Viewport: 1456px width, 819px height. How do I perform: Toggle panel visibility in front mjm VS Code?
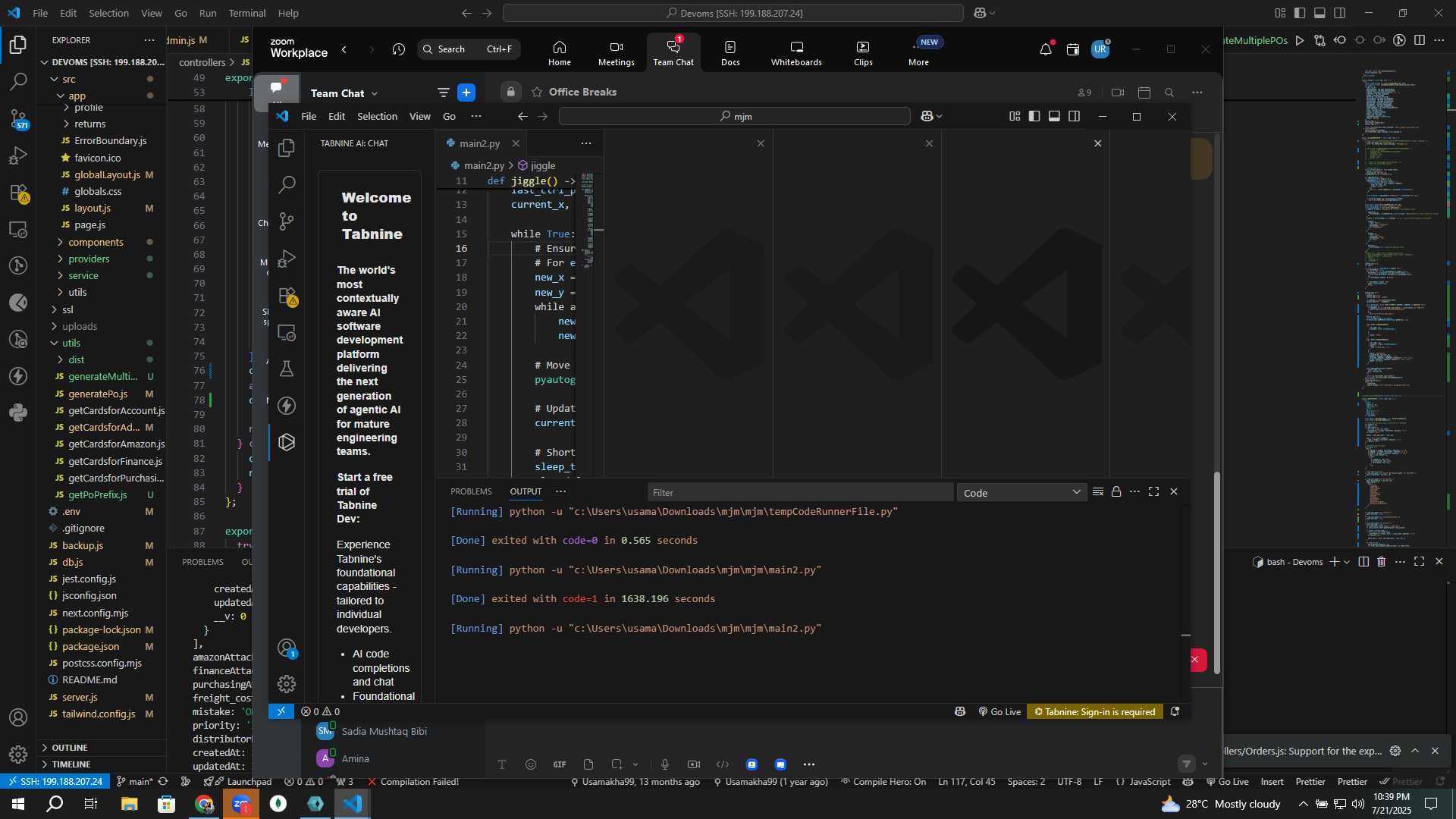coord(1054,116)
